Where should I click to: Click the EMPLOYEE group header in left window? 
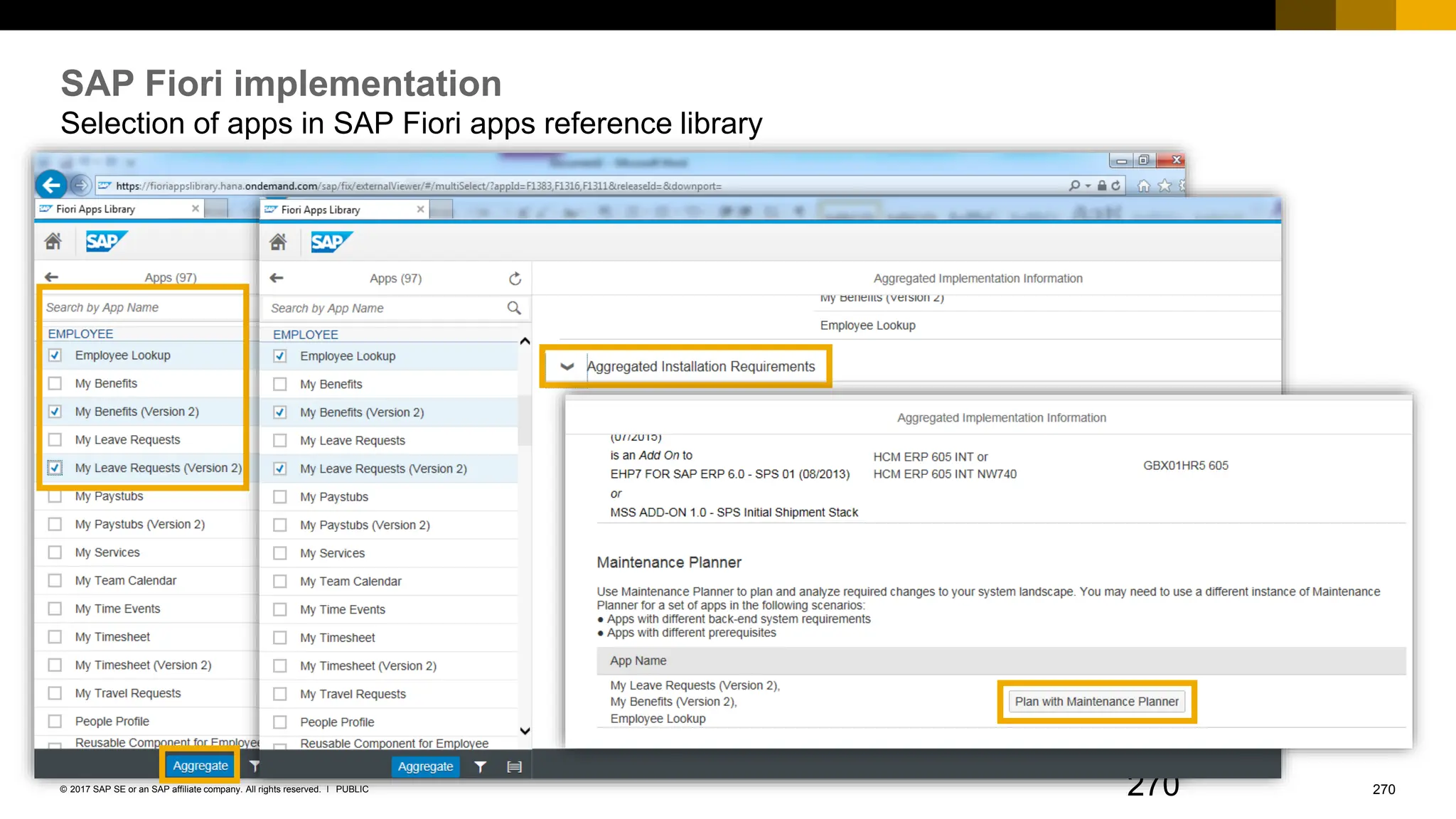[80, 333]
